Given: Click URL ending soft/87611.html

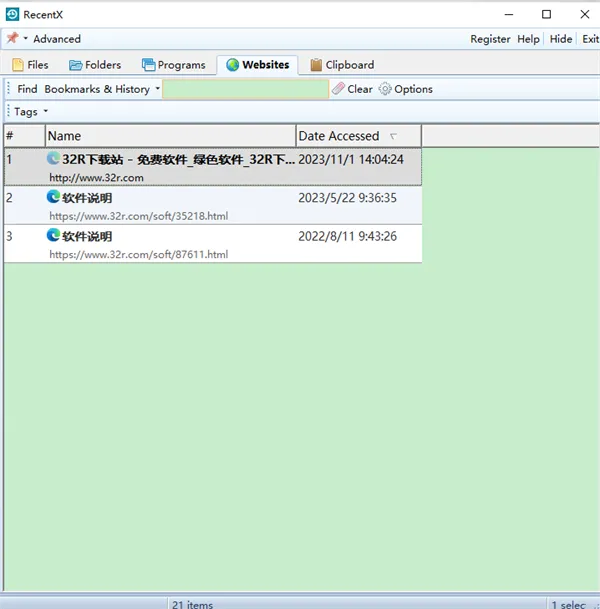Looking at the screenshot, I should click(x=139, y=254).
